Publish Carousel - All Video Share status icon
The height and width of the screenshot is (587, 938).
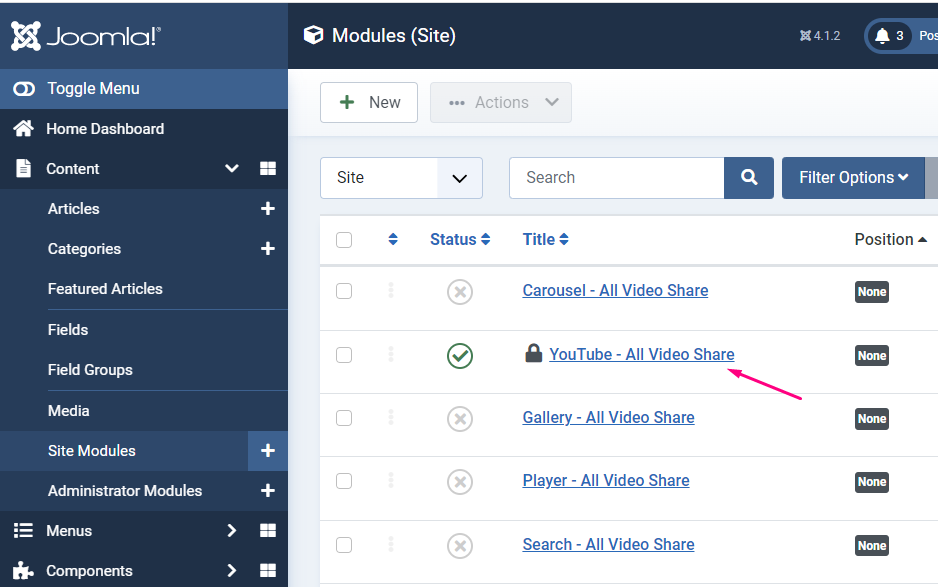(x=459, y=292)
